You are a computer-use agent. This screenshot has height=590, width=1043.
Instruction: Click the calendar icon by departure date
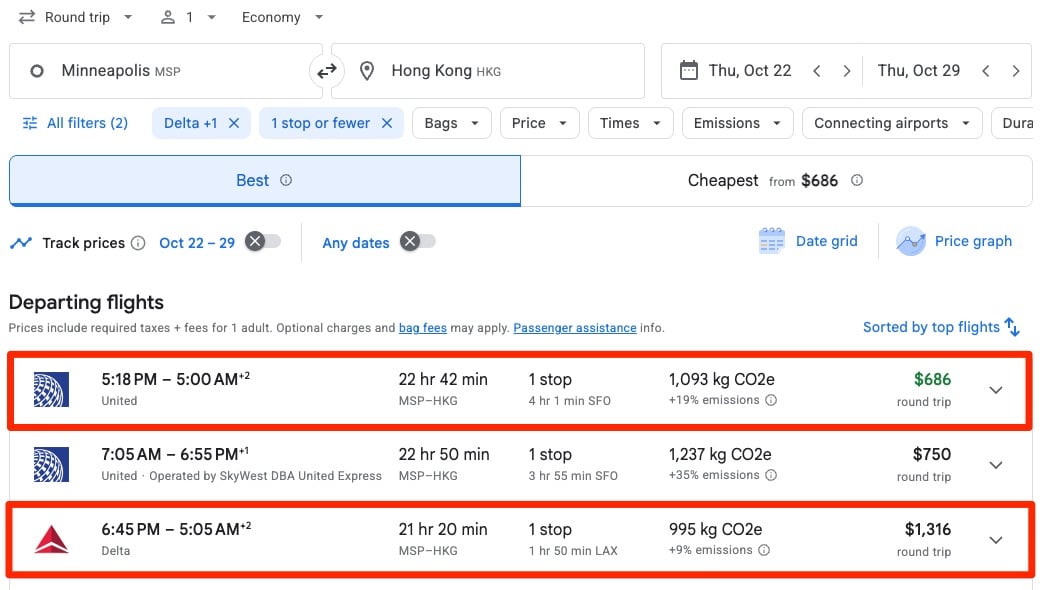pos(688,71)
